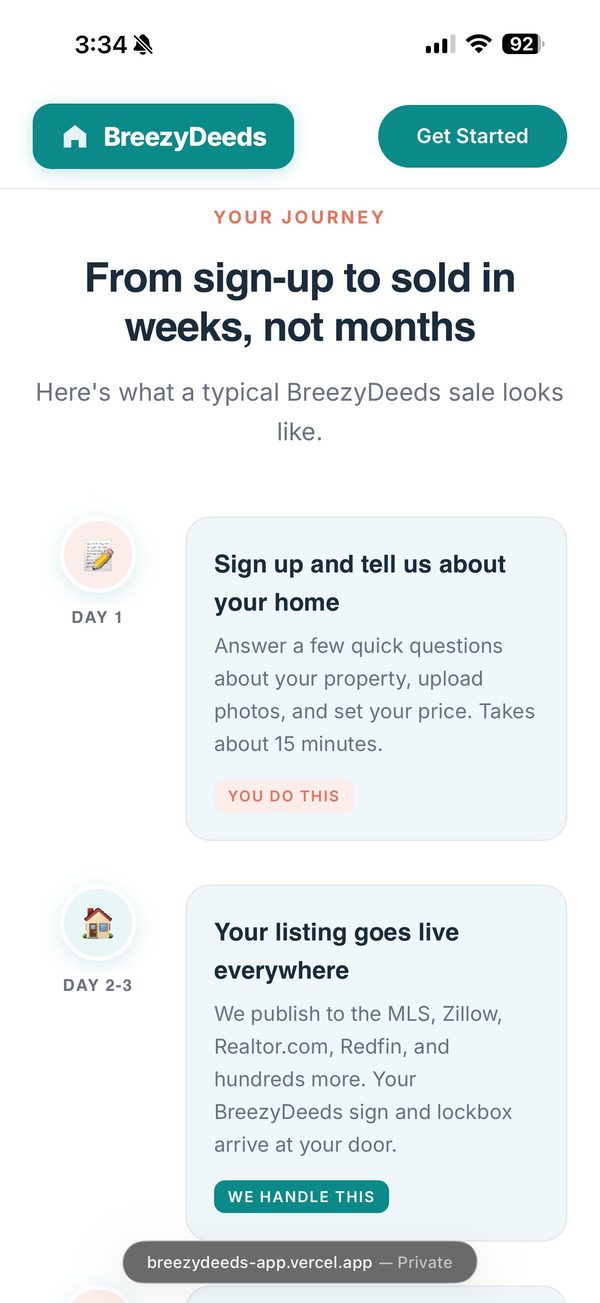Click the house icon in the BreezyDeeds logo
600x1303 pixels.
coord(76,136)
